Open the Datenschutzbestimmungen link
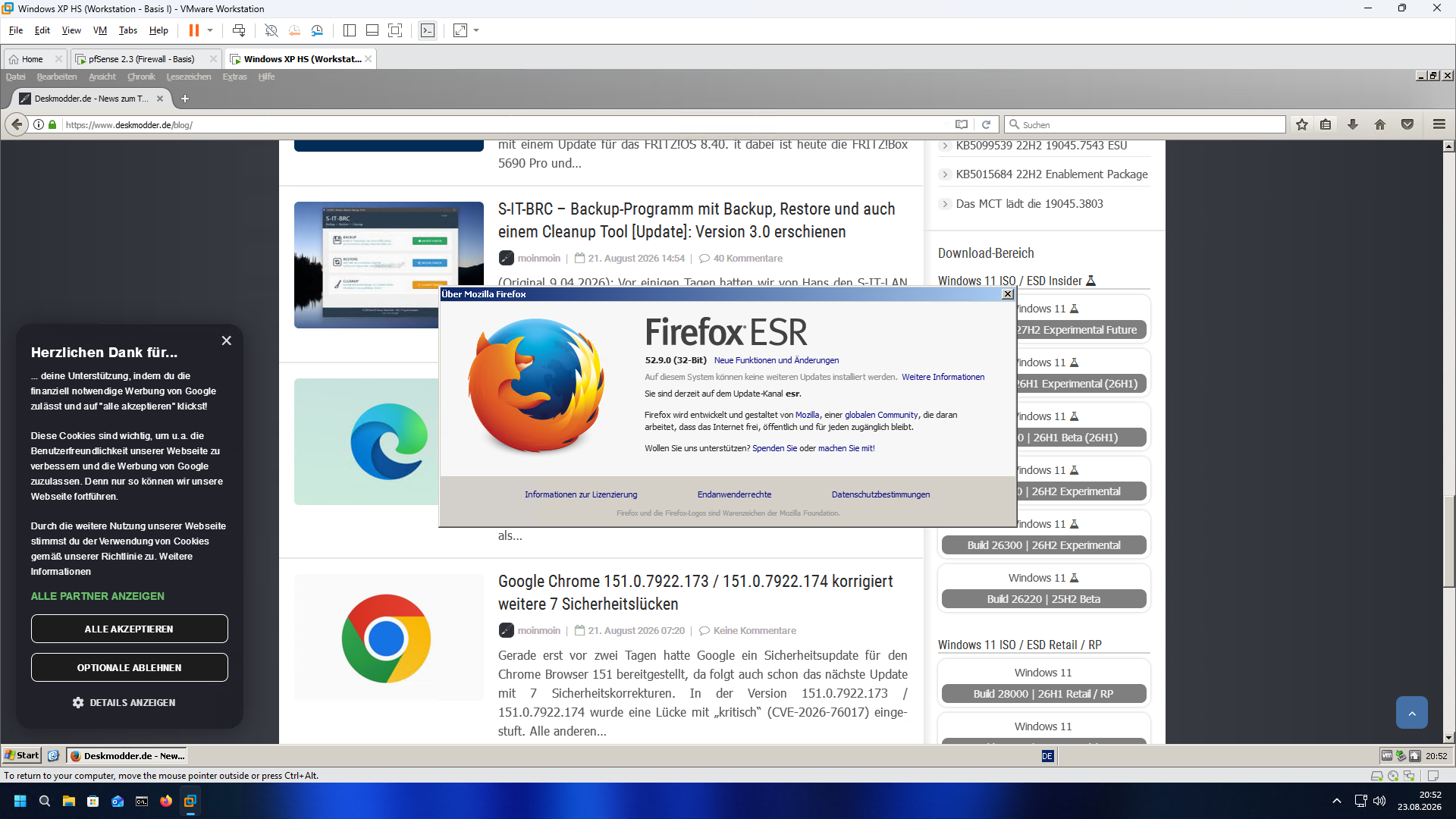Viewport: 1456px width, 819px height. (x=880, y=494)
